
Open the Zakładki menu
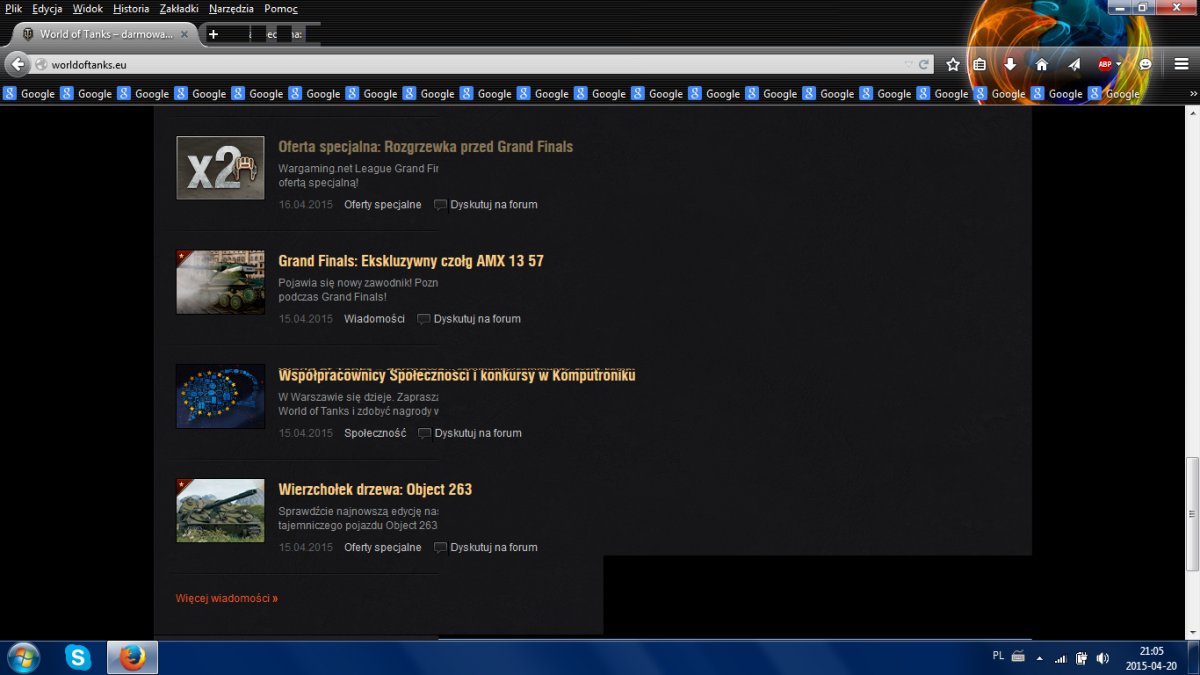tap(180, 8)
